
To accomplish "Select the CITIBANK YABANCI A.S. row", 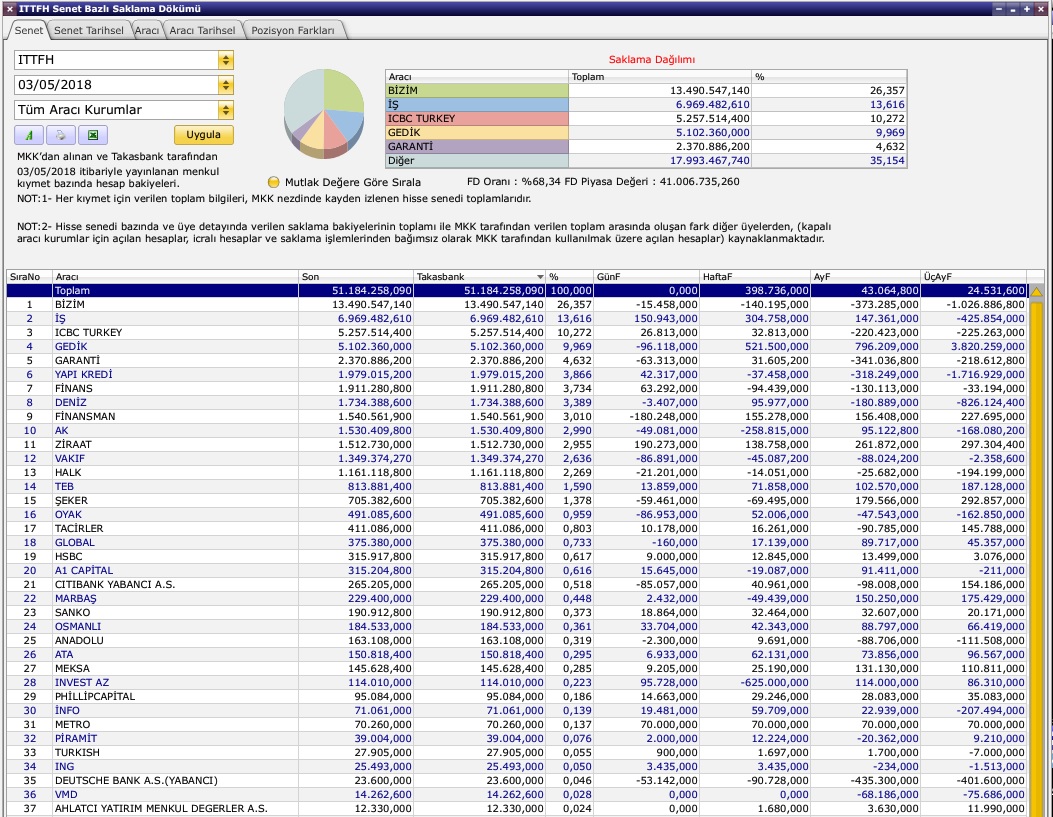I will click(516, 585).
